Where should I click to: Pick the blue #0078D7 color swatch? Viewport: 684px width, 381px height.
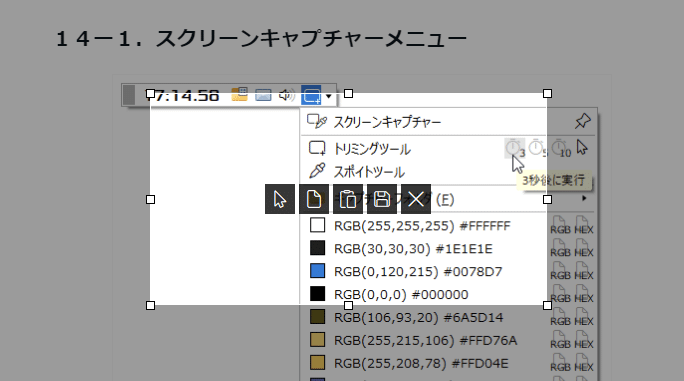pos(317,271)
